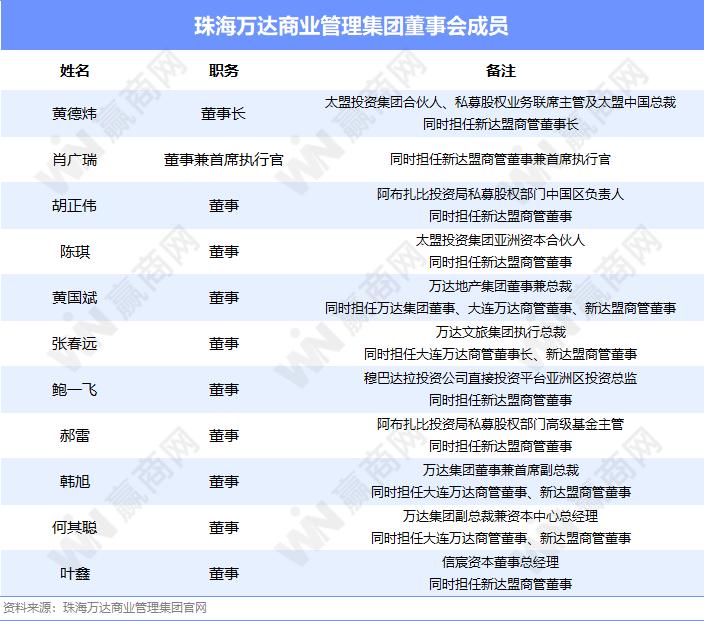Click the line 万达地产集团董事兼总裁
The image size is (704, 621).
pos(500,286)
